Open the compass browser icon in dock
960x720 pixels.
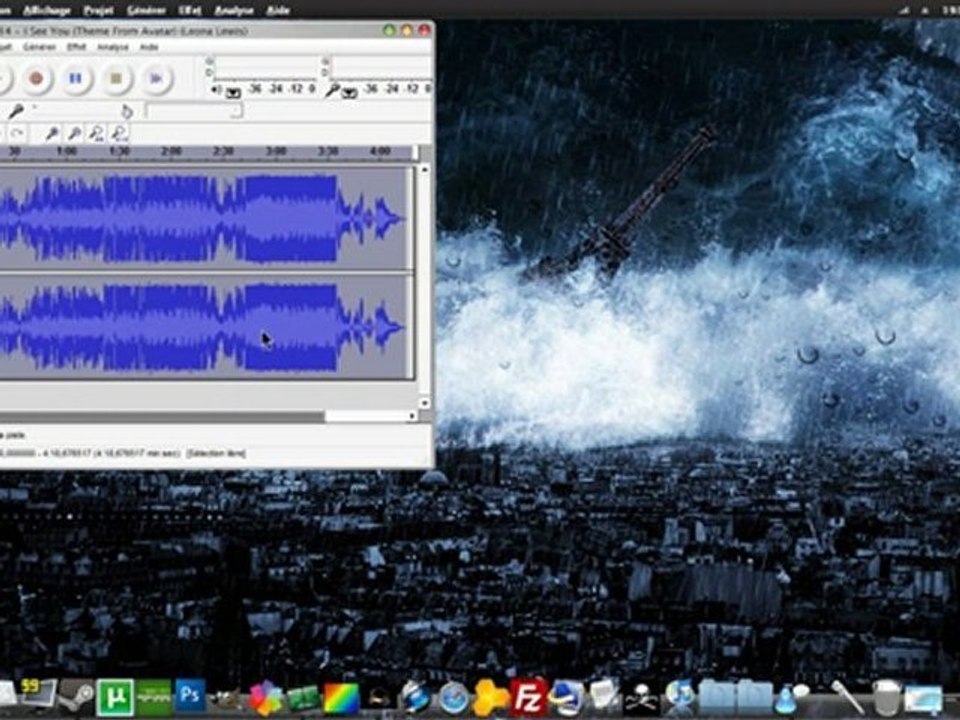(454, 699)
